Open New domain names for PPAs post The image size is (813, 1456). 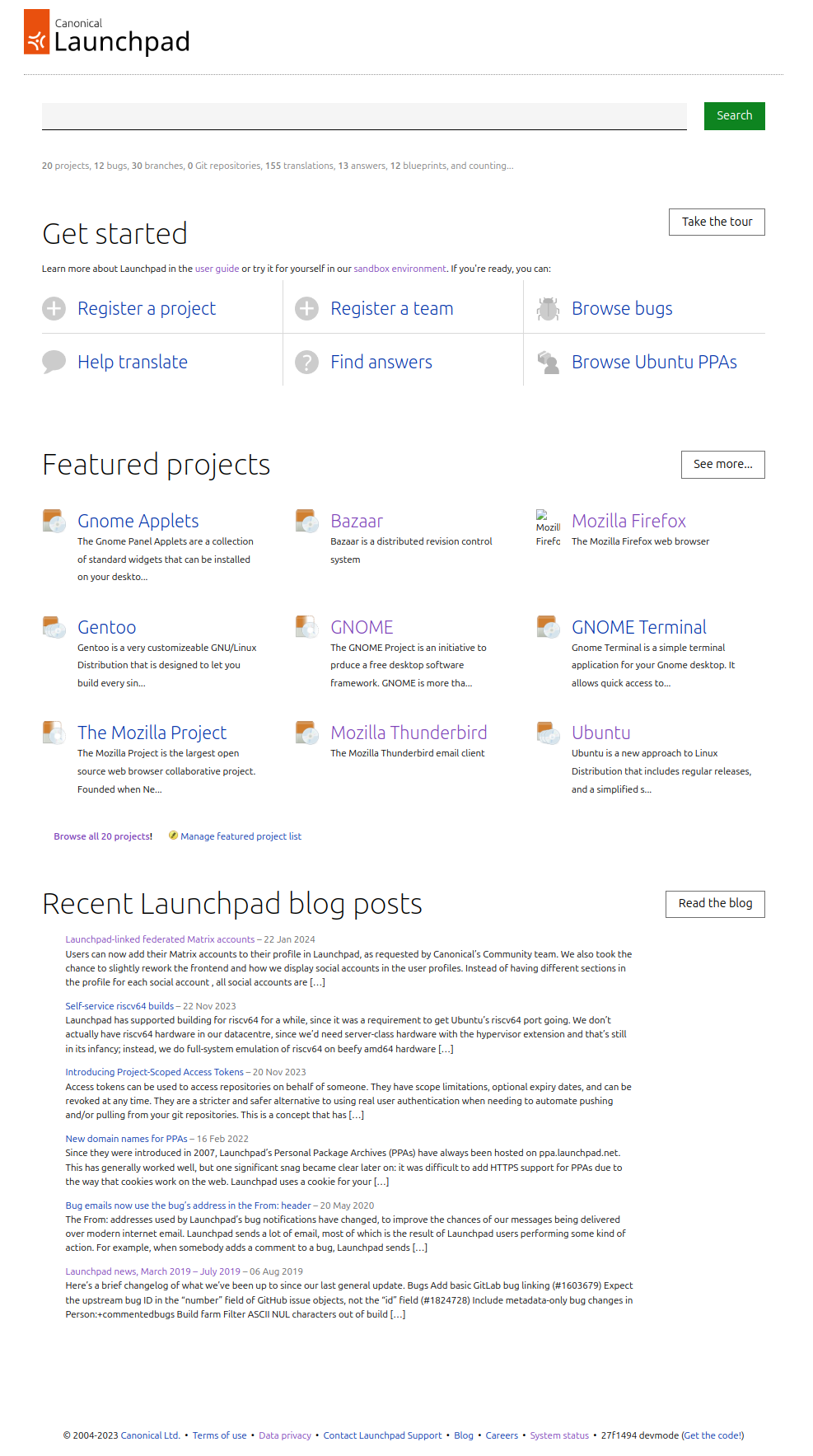(x=126, y=1139)
